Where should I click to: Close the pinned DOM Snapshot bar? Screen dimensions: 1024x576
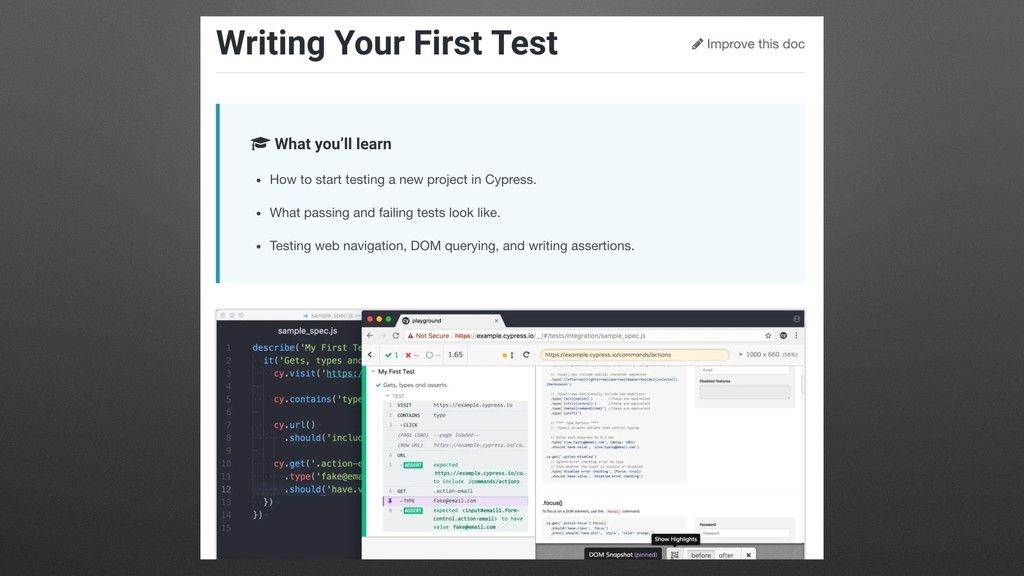(748, 555)
